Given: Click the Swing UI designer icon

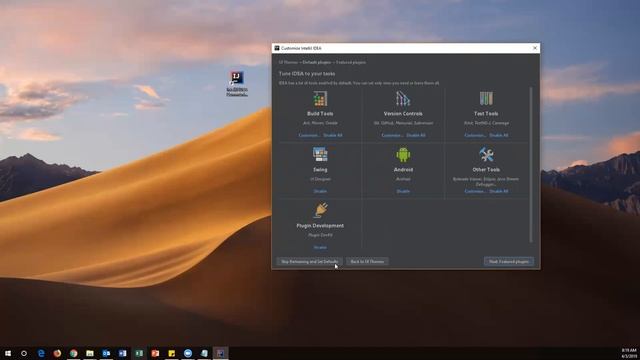Looking at the screenshot, I should coord(320,155).
